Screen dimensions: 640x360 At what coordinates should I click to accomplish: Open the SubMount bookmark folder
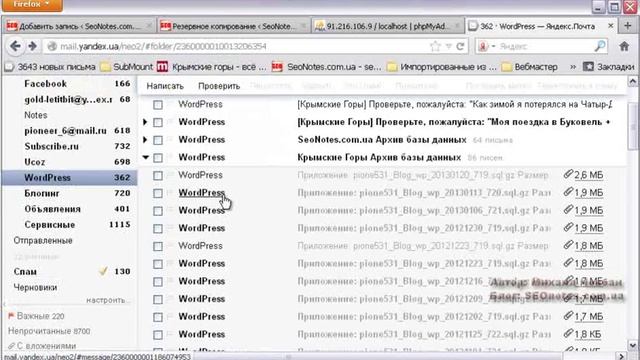coord(127,67)
